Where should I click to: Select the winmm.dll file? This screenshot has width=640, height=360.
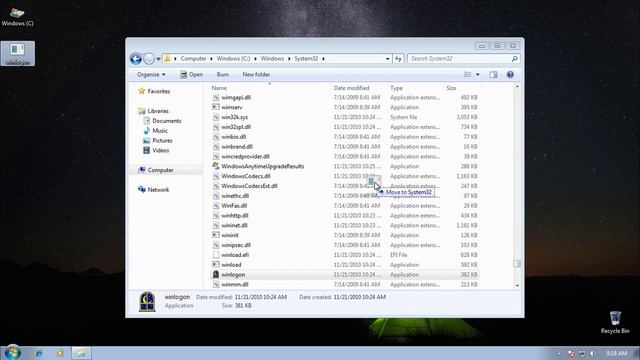234,284
